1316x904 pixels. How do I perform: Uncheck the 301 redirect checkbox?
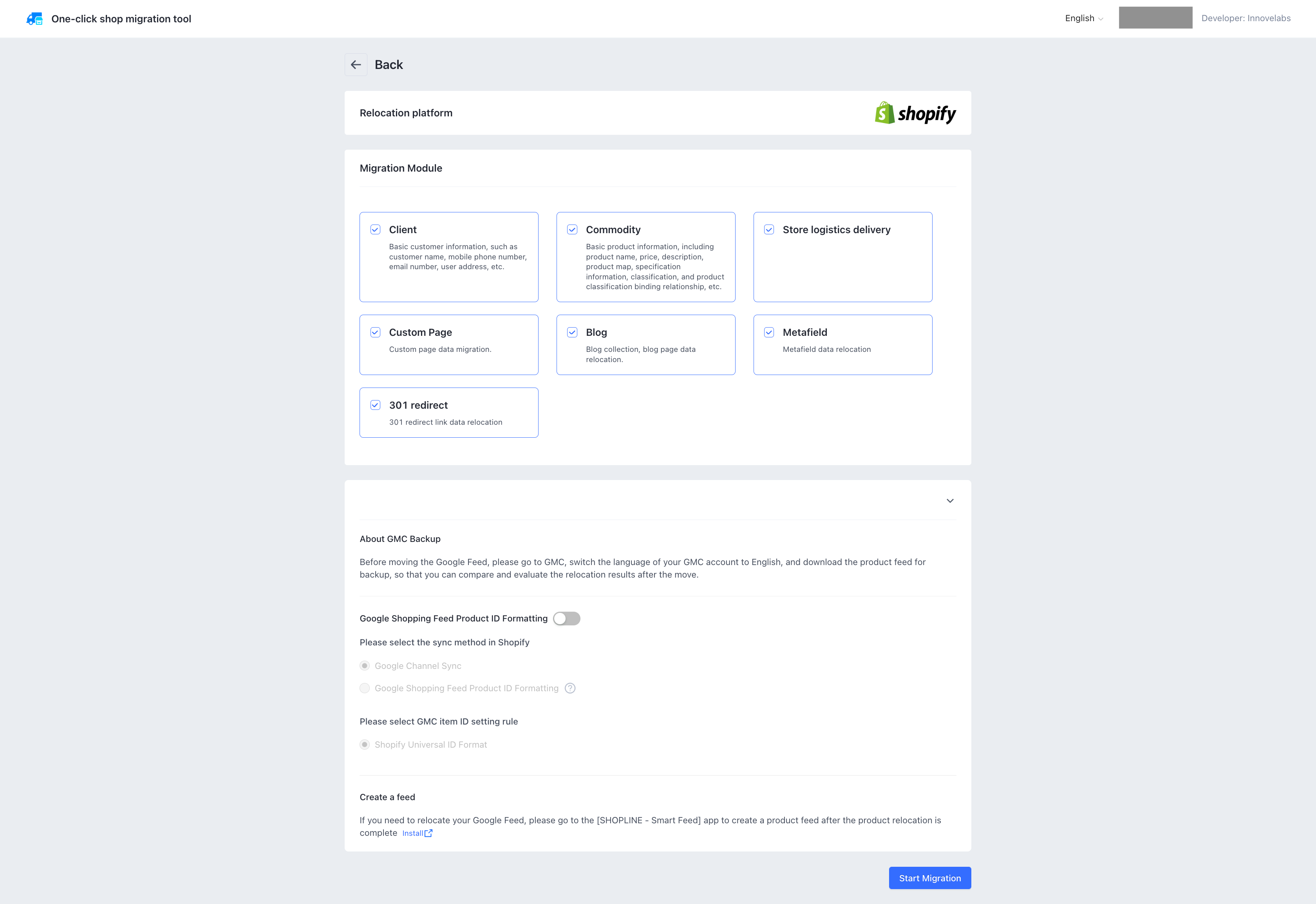click(x=376, y=405)
